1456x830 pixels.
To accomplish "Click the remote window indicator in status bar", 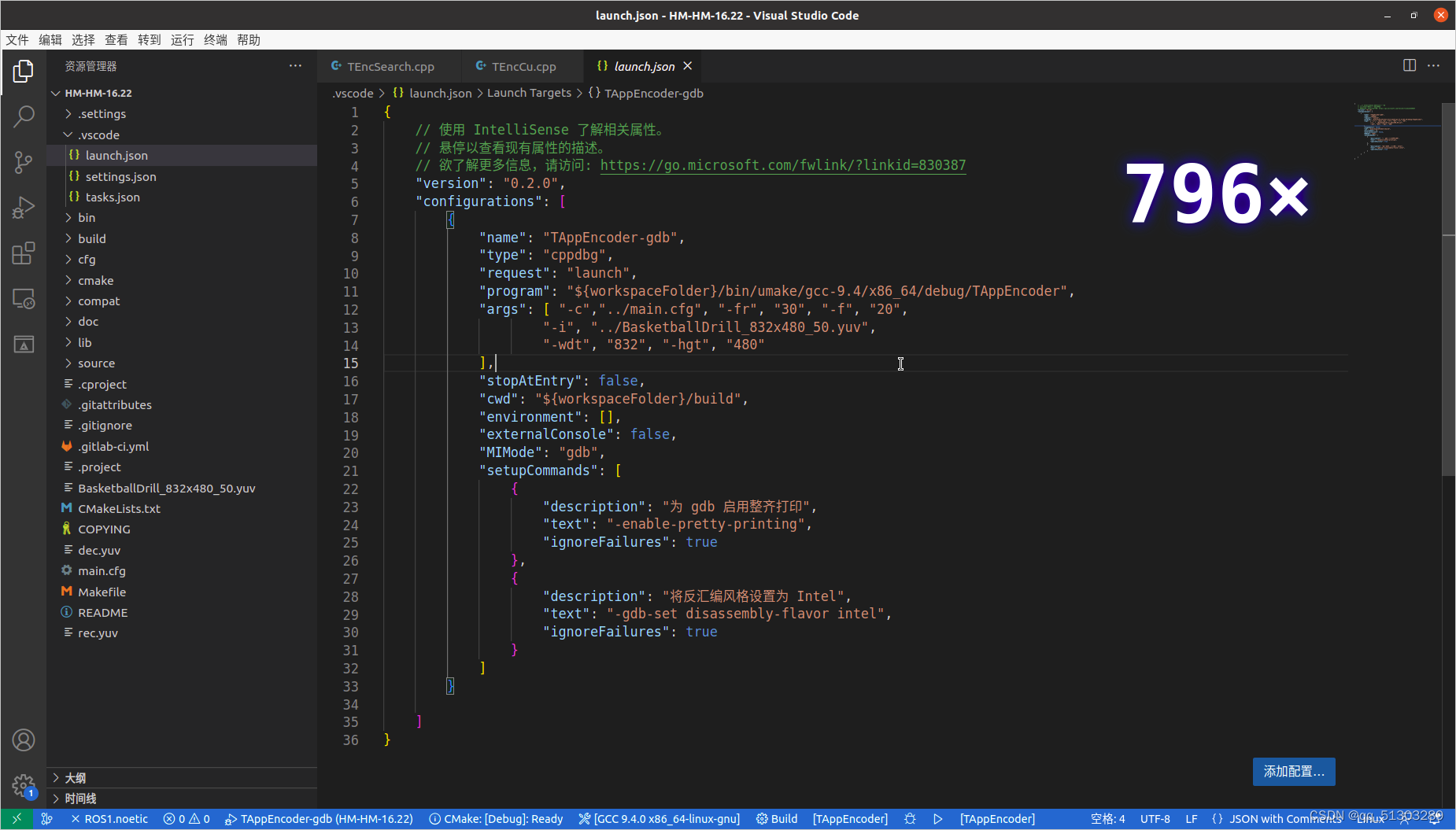I will click(x=17, y=819).
